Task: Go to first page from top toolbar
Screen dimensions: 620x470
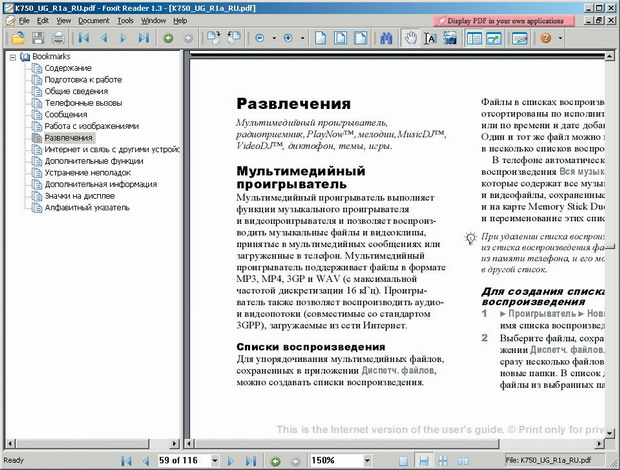Action: [x=84, y=38]
